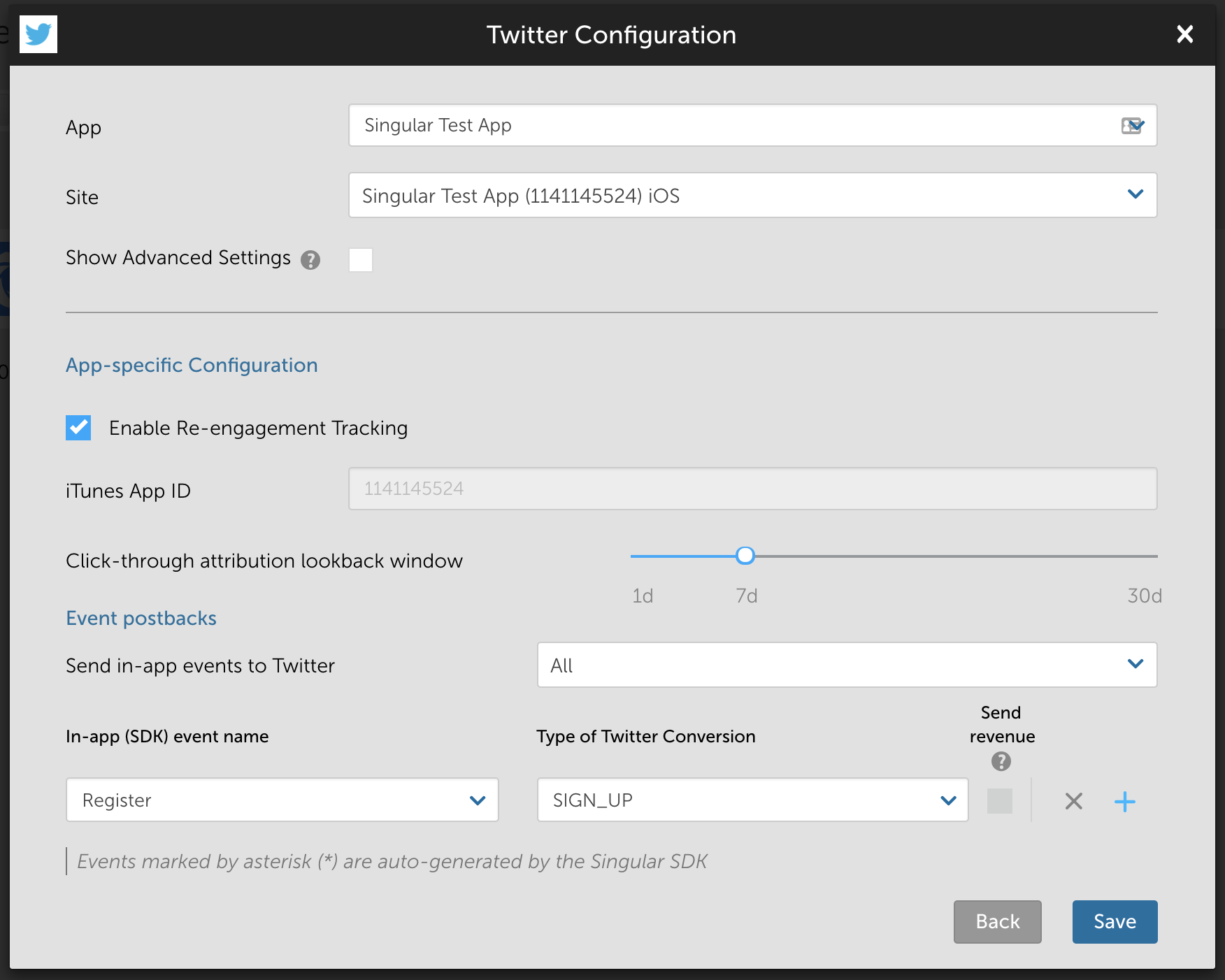Click the asterisk events auto-generated note
1225x980 pixels.
click(x=392, y=861)
